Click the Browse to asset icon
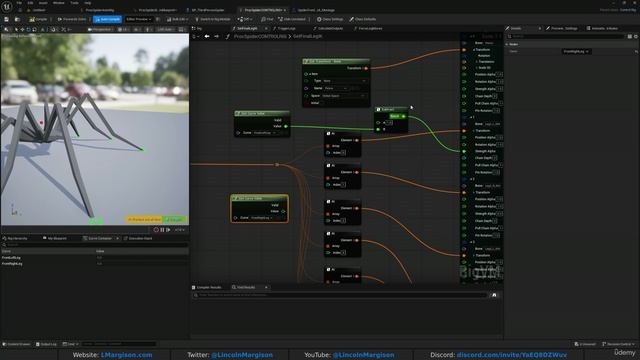 click(x=17, y=19)
